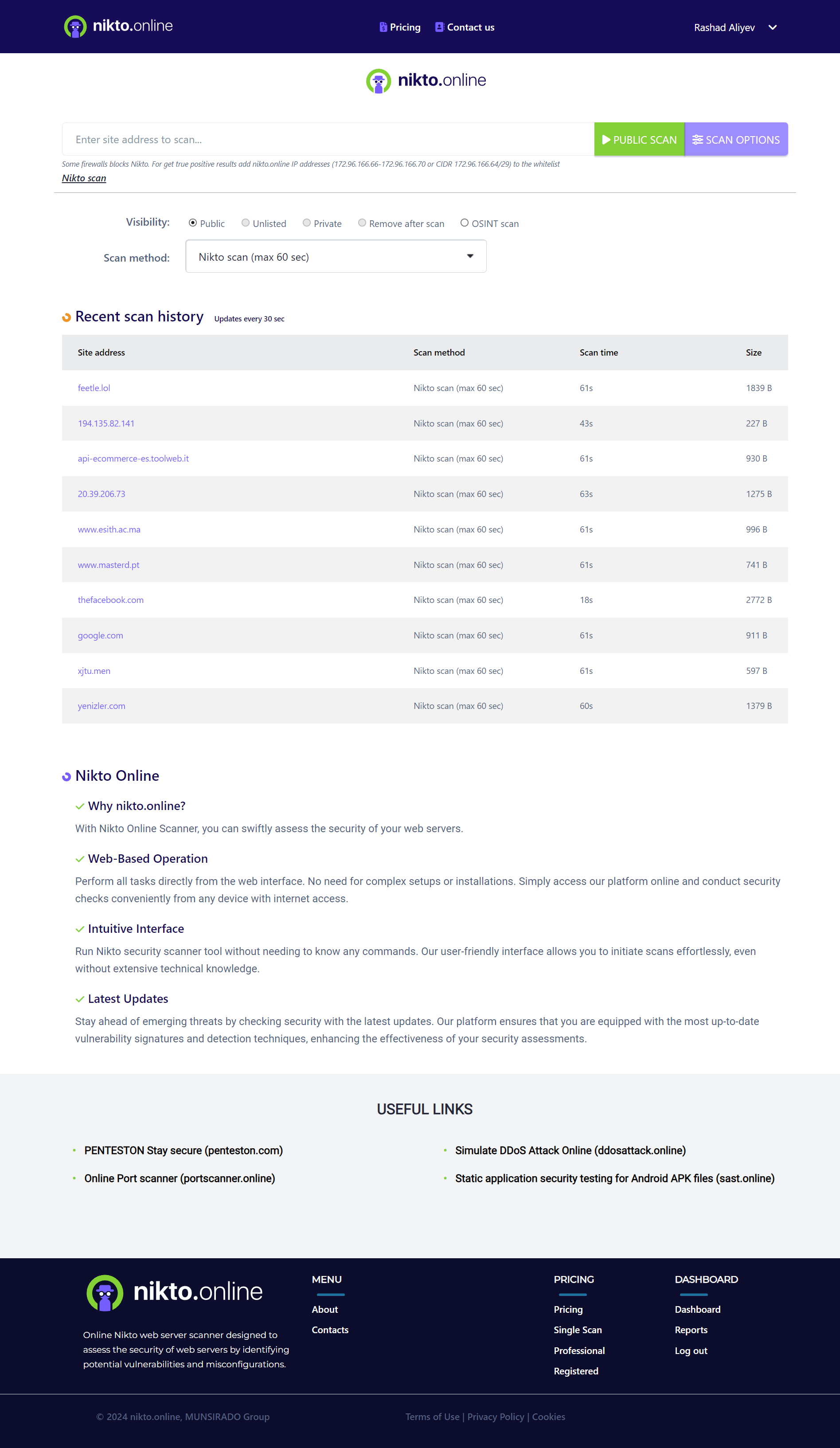
Task: Focus the site address input field
Action: pos(328,139)
